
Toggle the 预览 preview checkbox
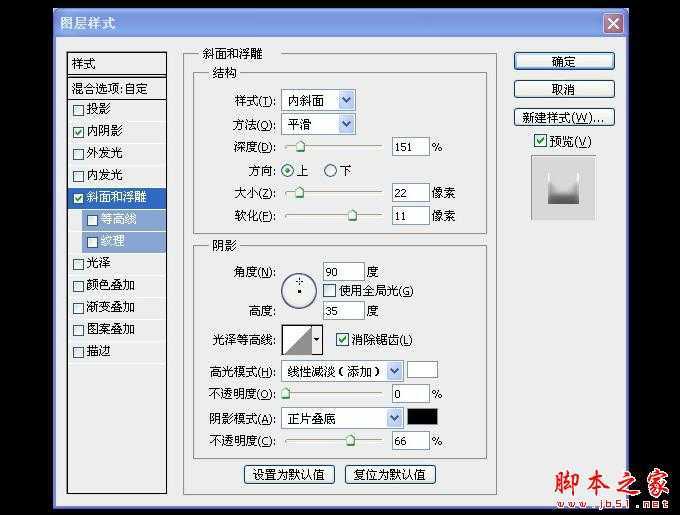point(540,141)
